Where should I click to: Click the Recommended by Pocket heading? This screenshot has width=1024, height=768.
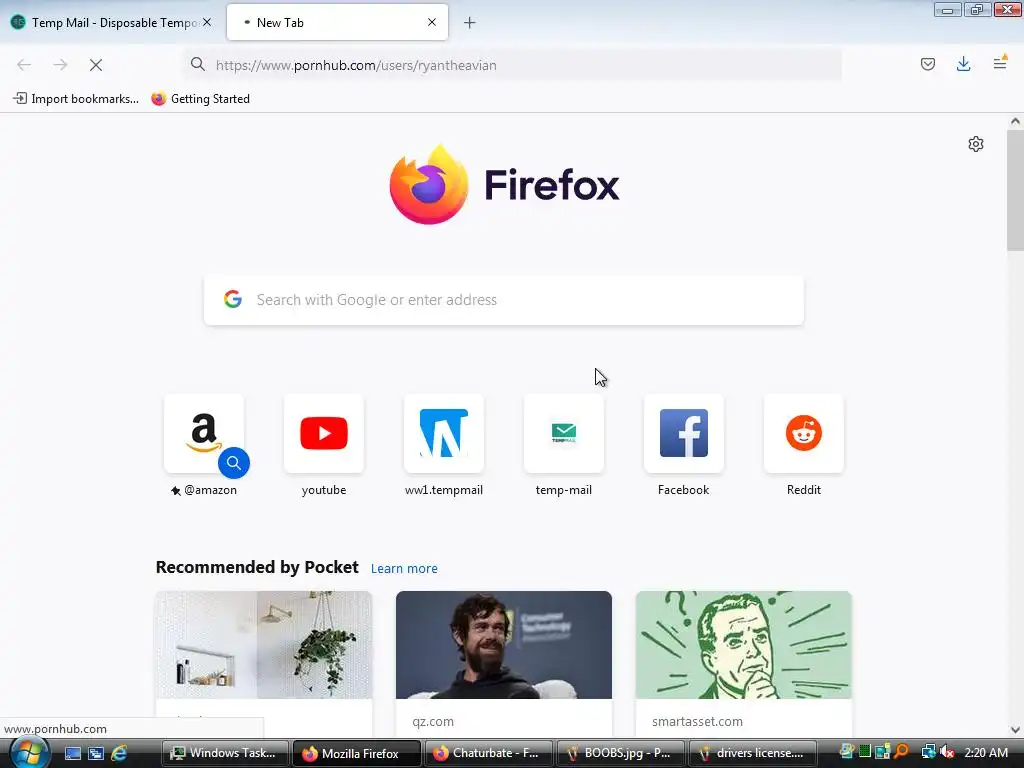point(257,567)
